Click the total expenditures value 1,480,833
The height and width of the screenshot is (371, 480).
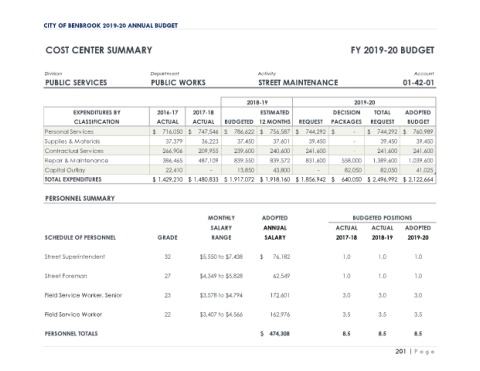point(203,180)
